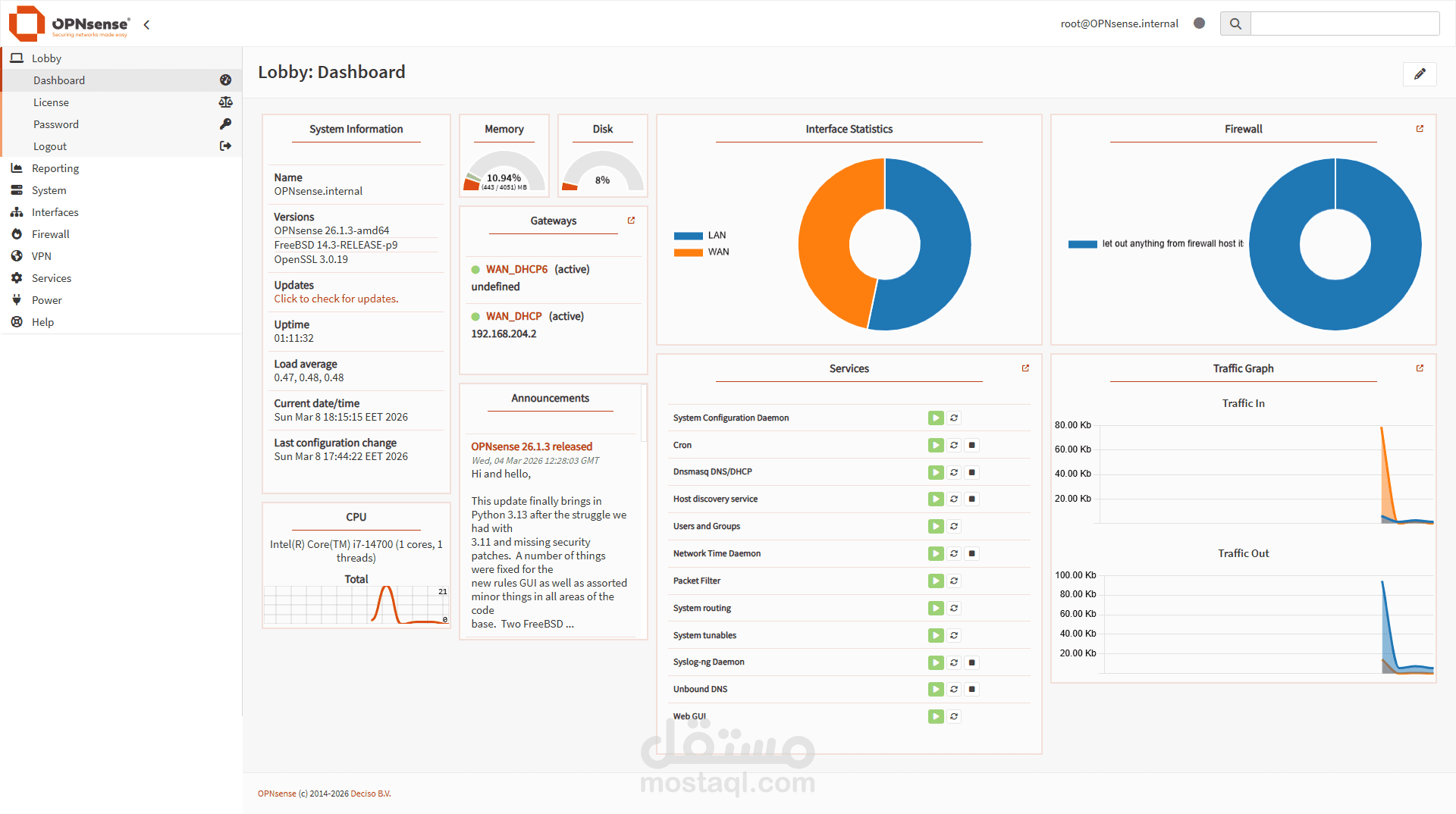Click the search magnifier icon

pyautogui.click(x=1235, y=23)
